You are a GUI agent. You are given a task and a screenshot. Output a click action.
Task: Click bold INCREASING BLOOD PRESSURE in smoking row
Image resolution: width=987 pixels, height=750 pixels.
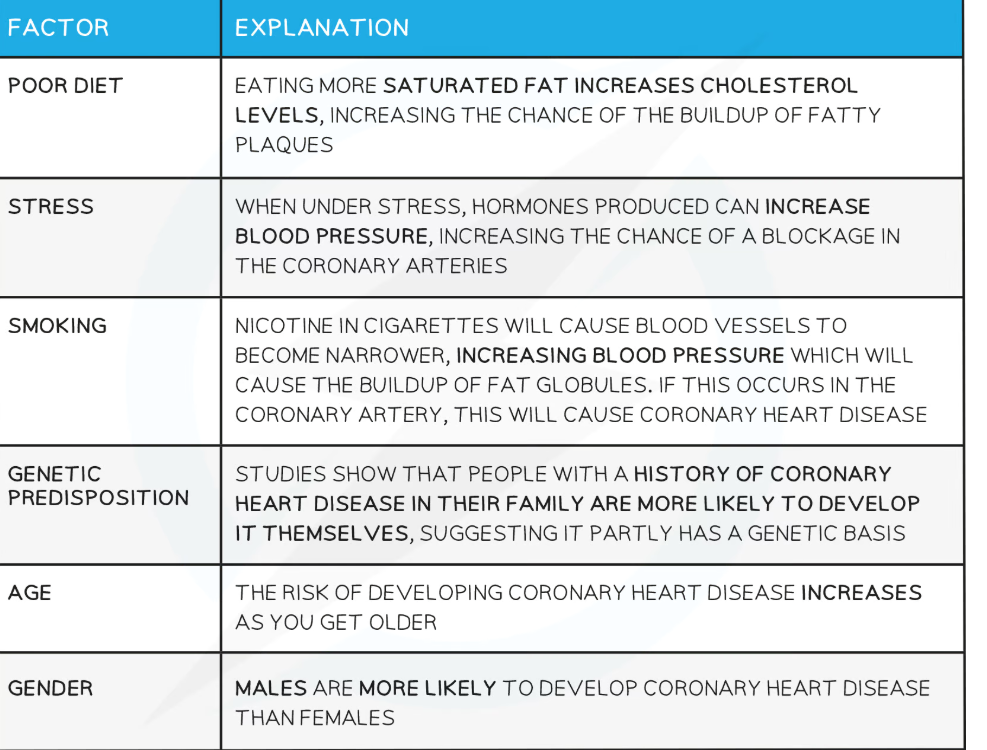pos(620,356)
